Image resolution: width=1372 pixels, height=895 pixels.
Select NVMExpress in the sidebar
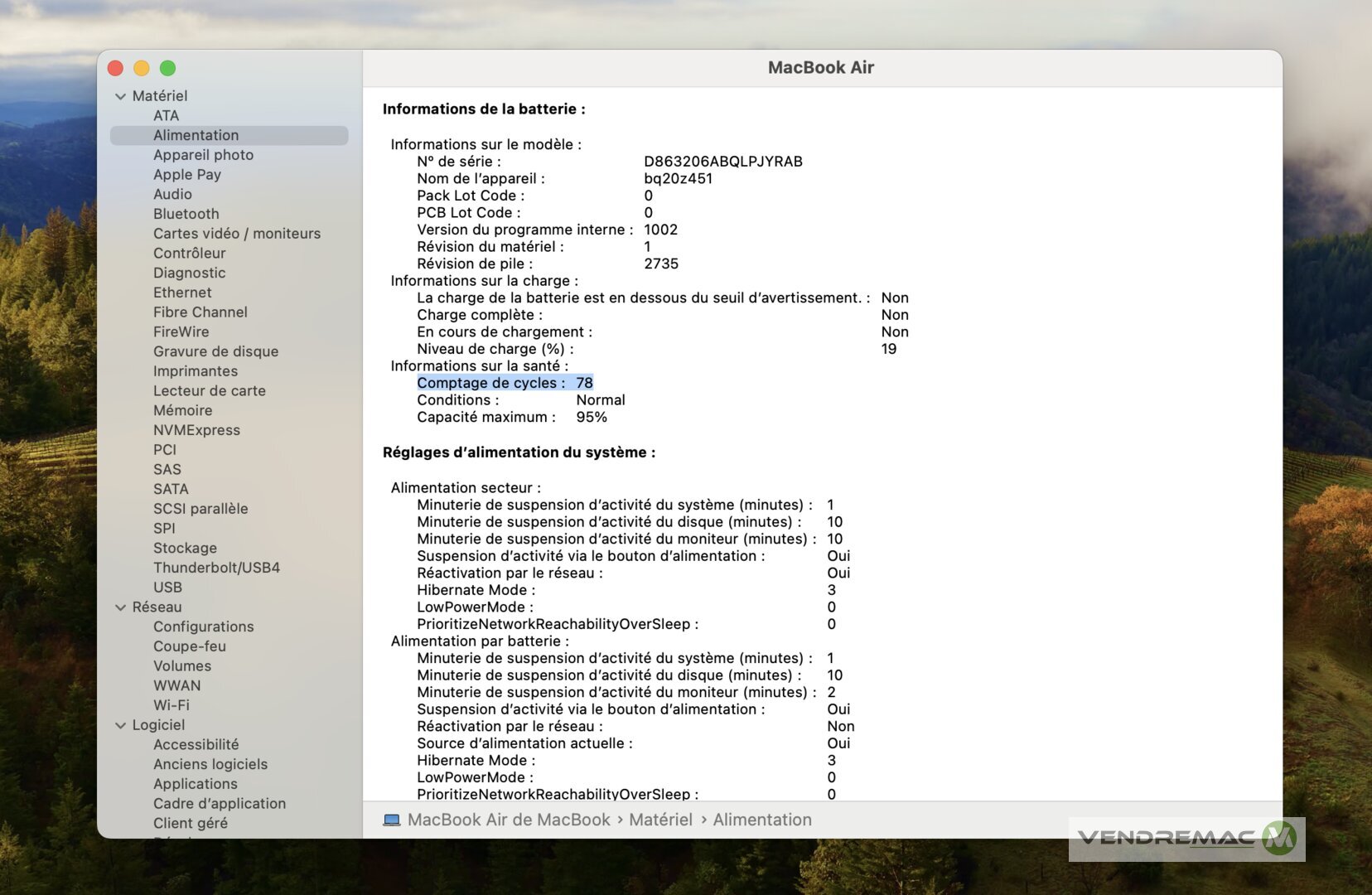click(x=196, y=430)
